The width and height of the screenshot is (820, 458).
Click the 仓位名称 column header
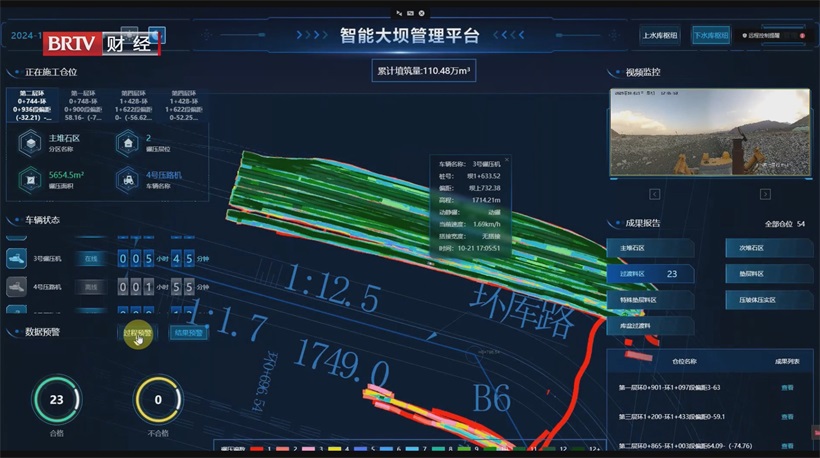click(x=684, y=361)
